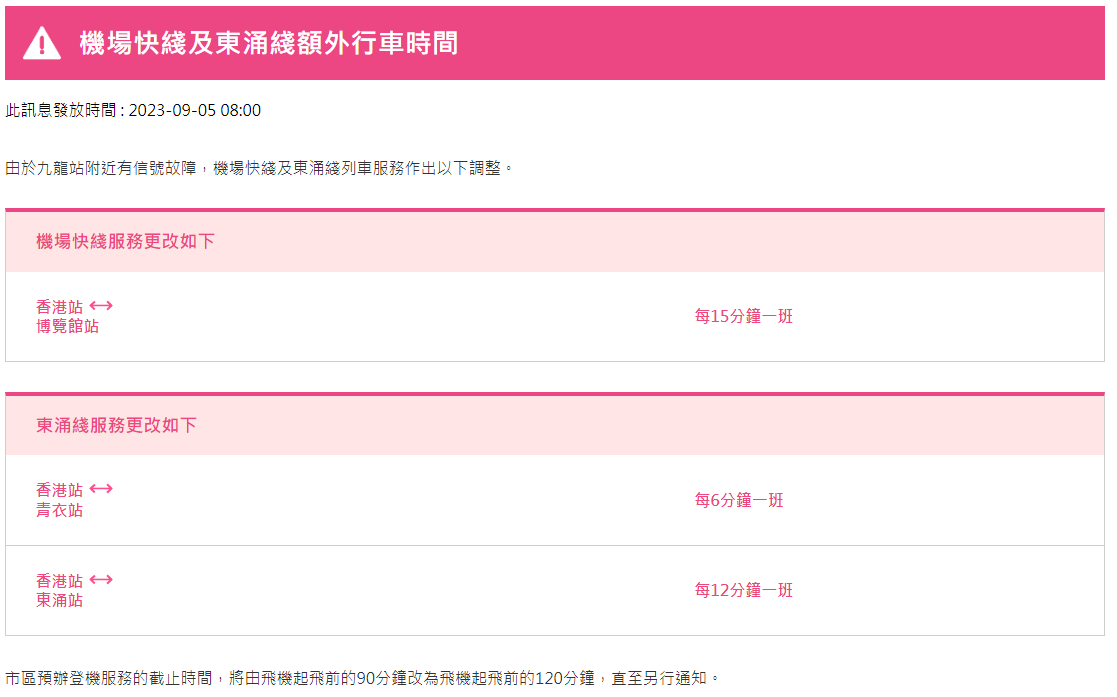Click the title 機場快綫及東涌綫額外行車時間

coord(269,43)
